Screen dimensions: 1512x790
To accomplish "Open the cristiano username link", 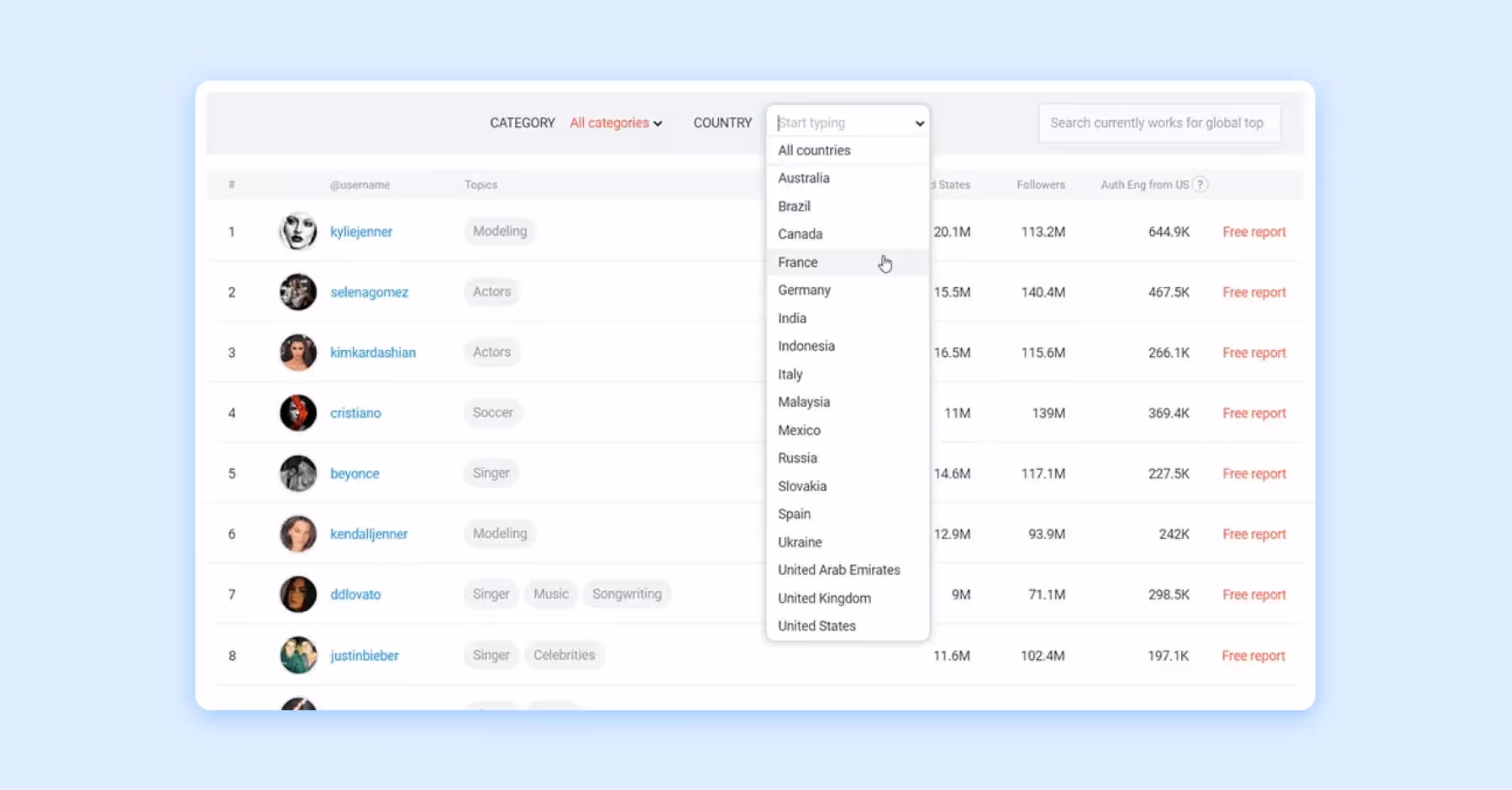I will click(355, 413).
